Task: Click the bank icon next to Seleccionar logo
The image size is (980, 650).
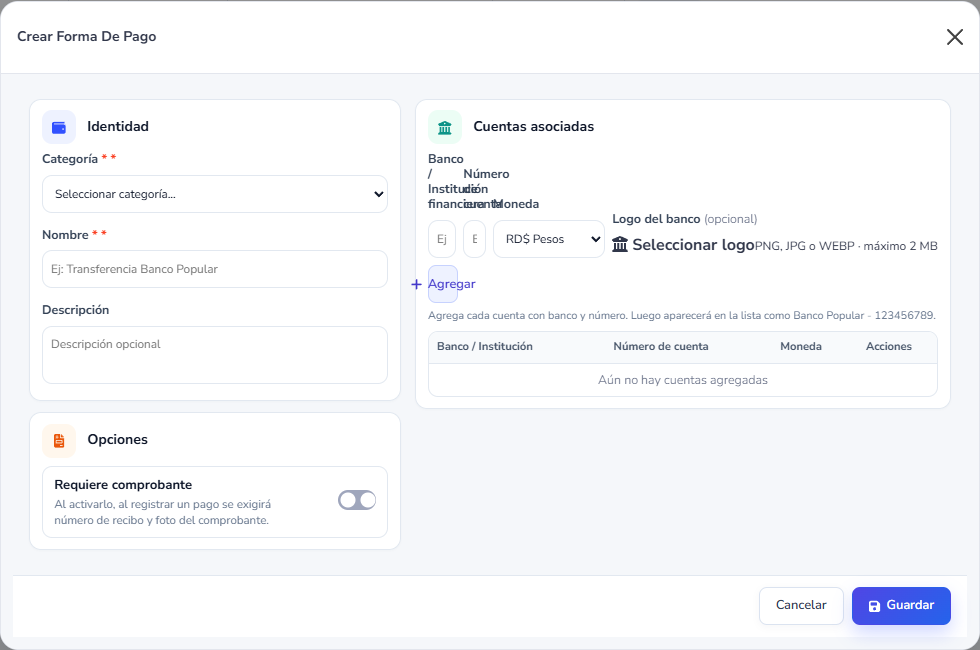Action: (x=619, y=244)
